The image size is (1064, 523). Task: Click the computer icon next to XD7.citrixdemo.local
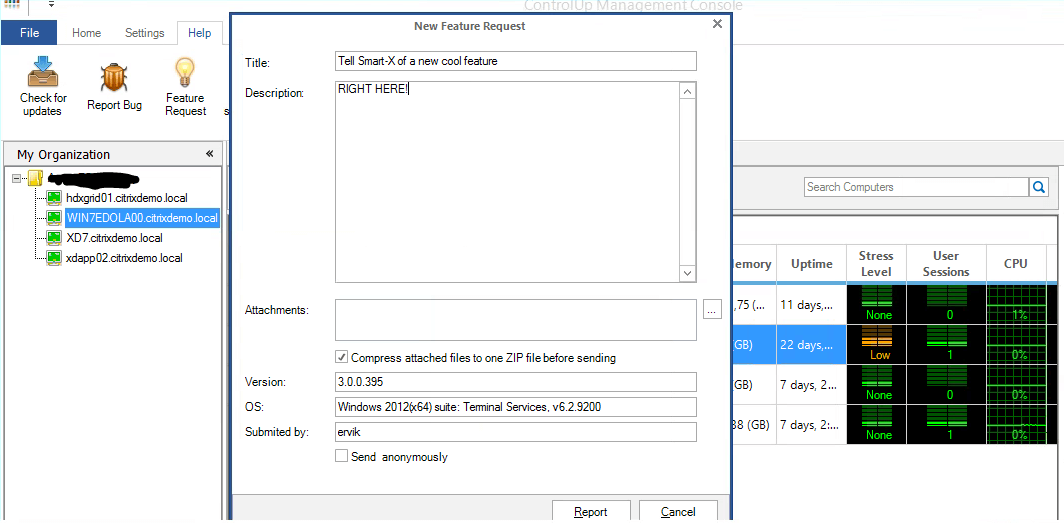54,238
